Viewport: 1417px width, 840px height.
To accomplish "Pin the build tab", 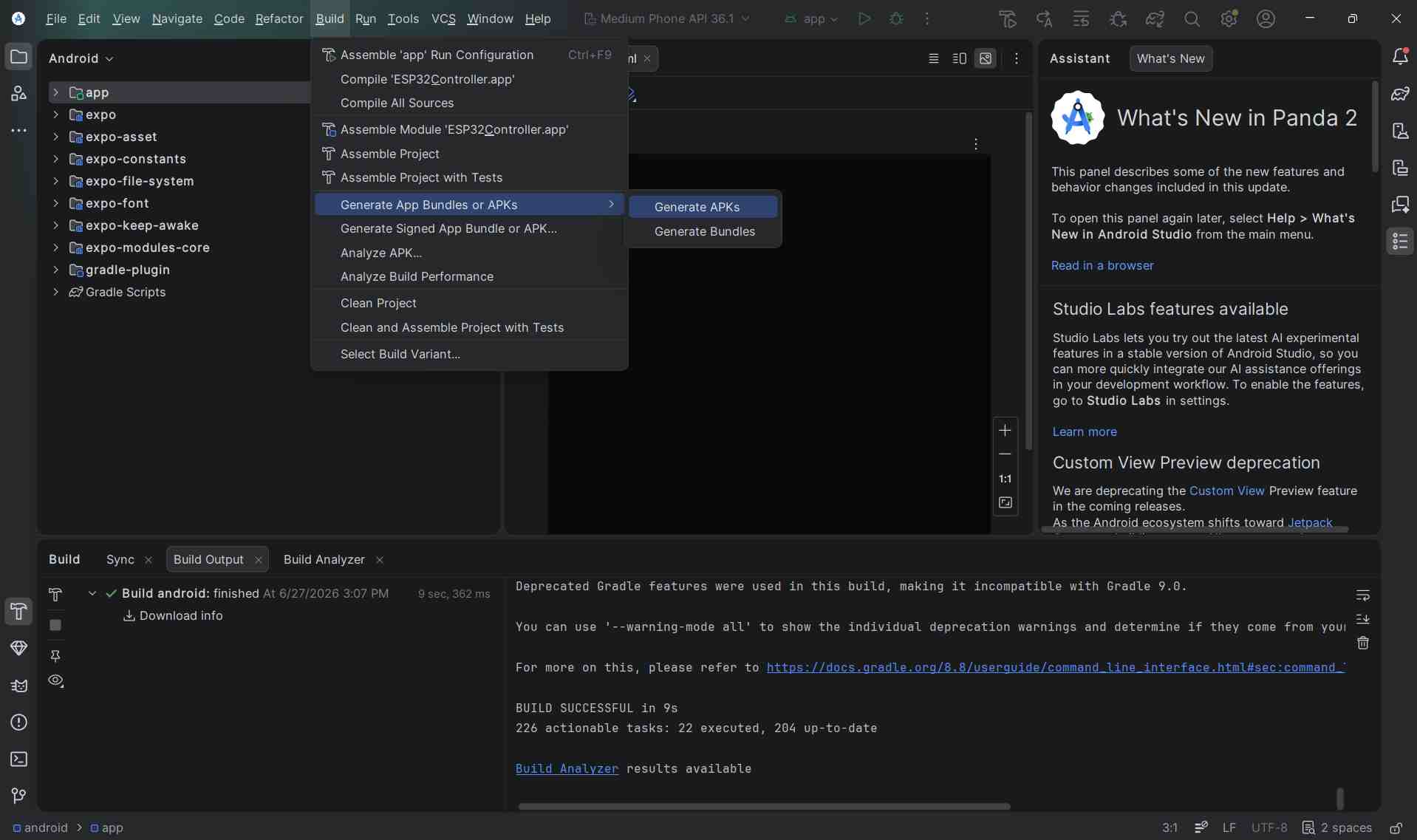I will (x=55, y=655).
